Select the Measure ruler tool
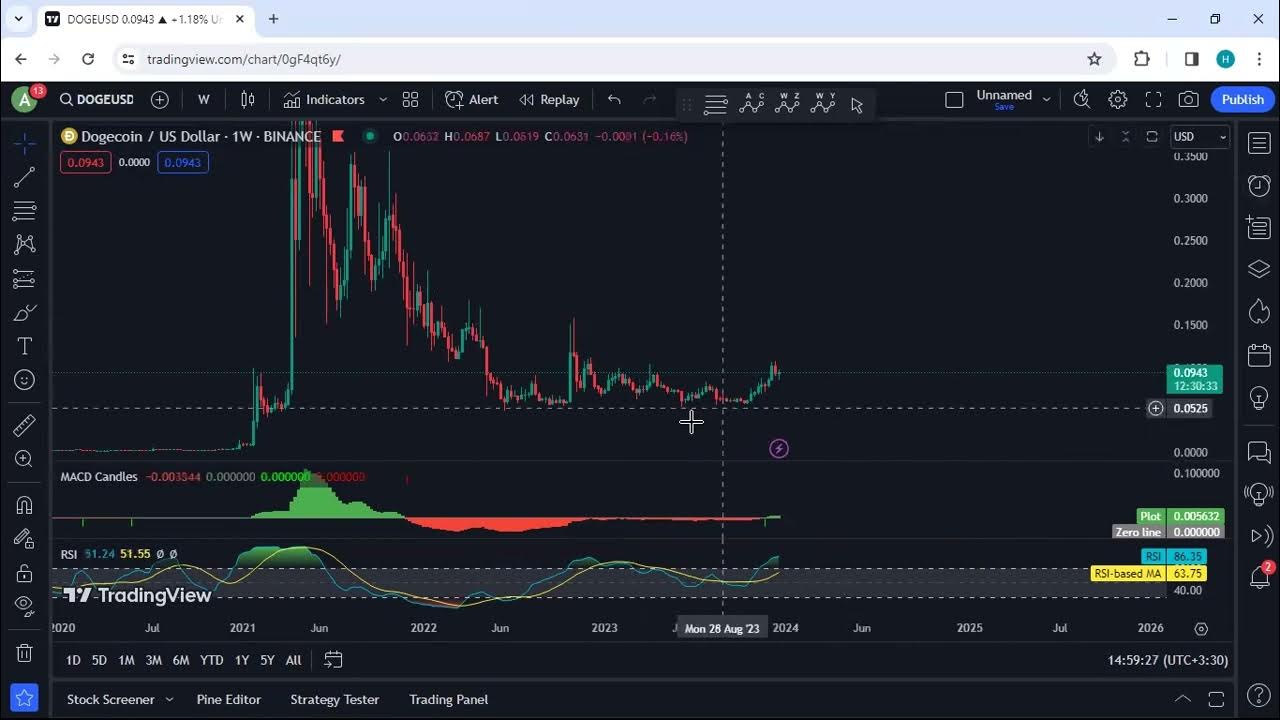The height and width of the screenshot is (720, 1280). (x=24, y=426)
